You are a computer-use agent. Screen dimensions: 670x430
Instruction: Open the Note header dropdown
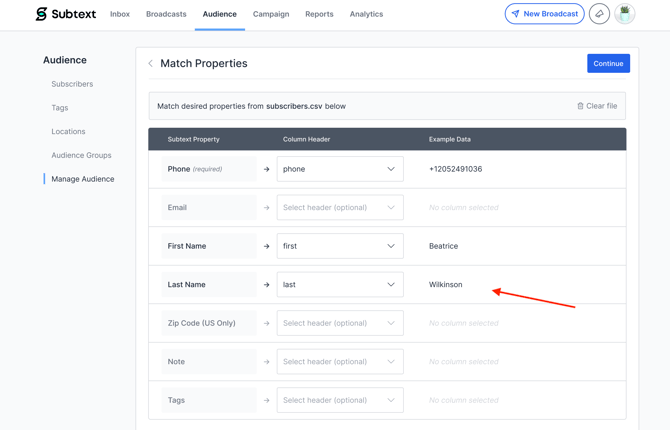tap(339, 362)
